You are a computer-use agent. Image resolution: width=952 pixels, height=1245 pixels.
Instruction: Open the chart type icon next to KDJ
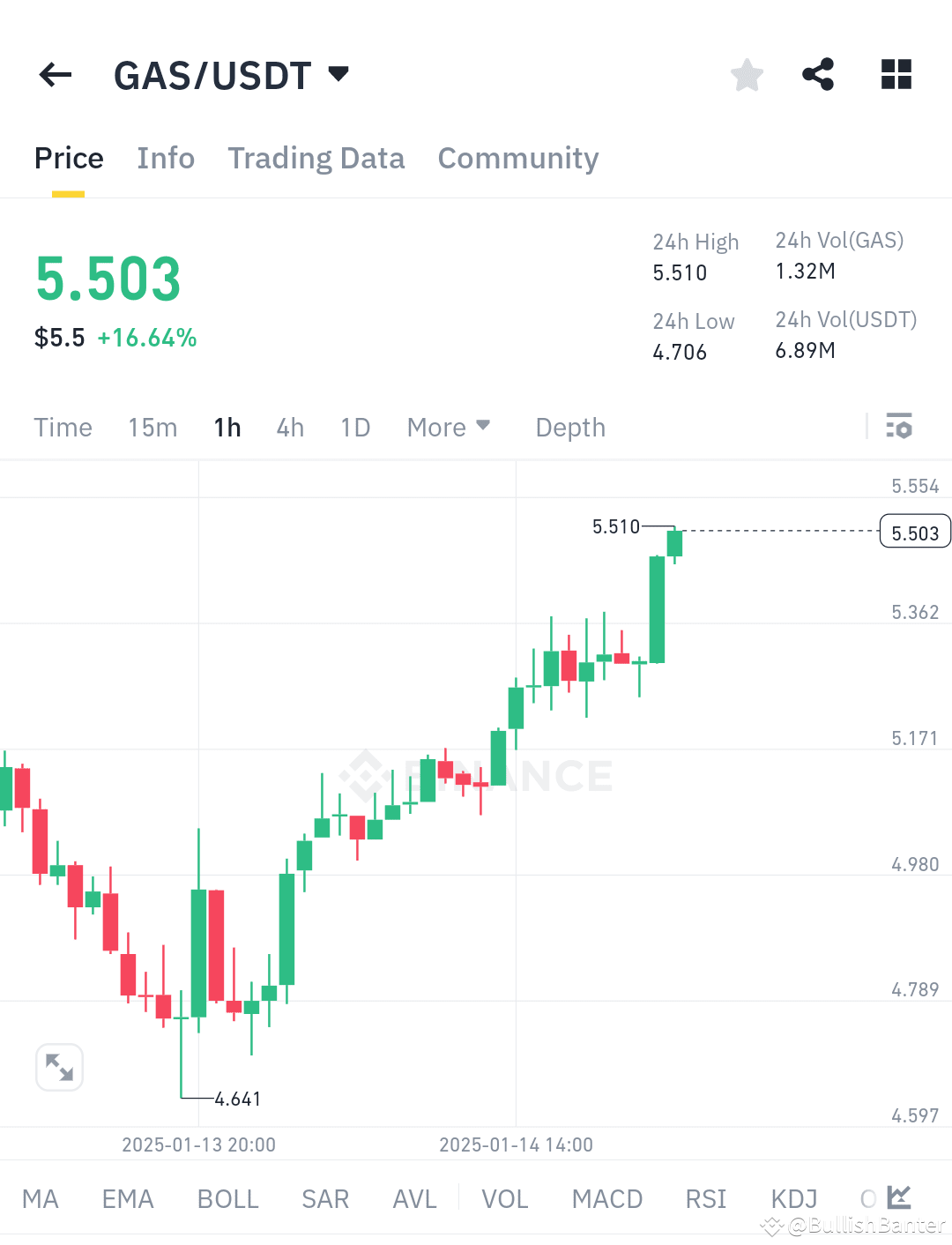coord(898,1197)
